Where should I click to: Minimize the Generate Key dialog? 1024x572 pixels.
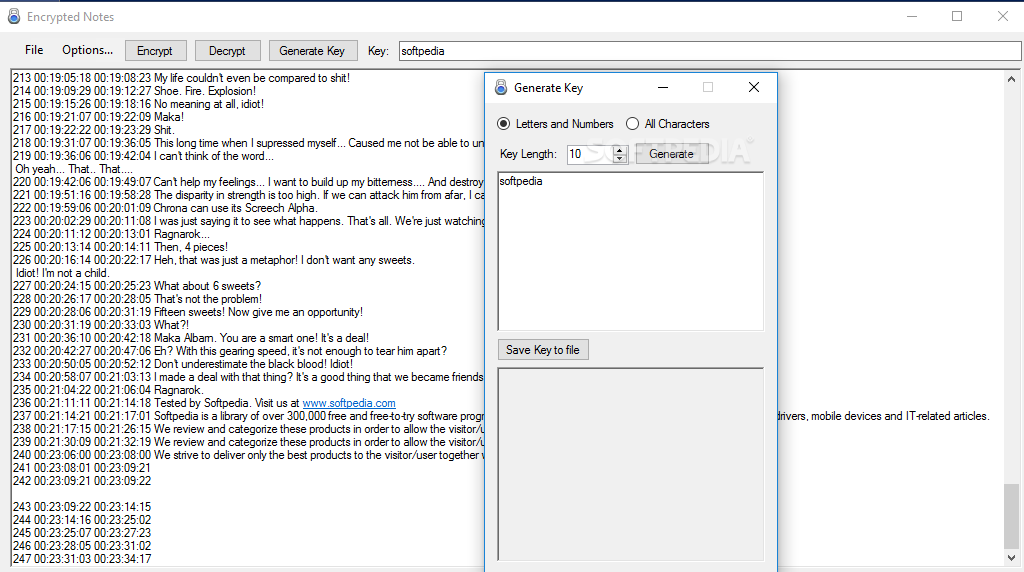point(663,87)
